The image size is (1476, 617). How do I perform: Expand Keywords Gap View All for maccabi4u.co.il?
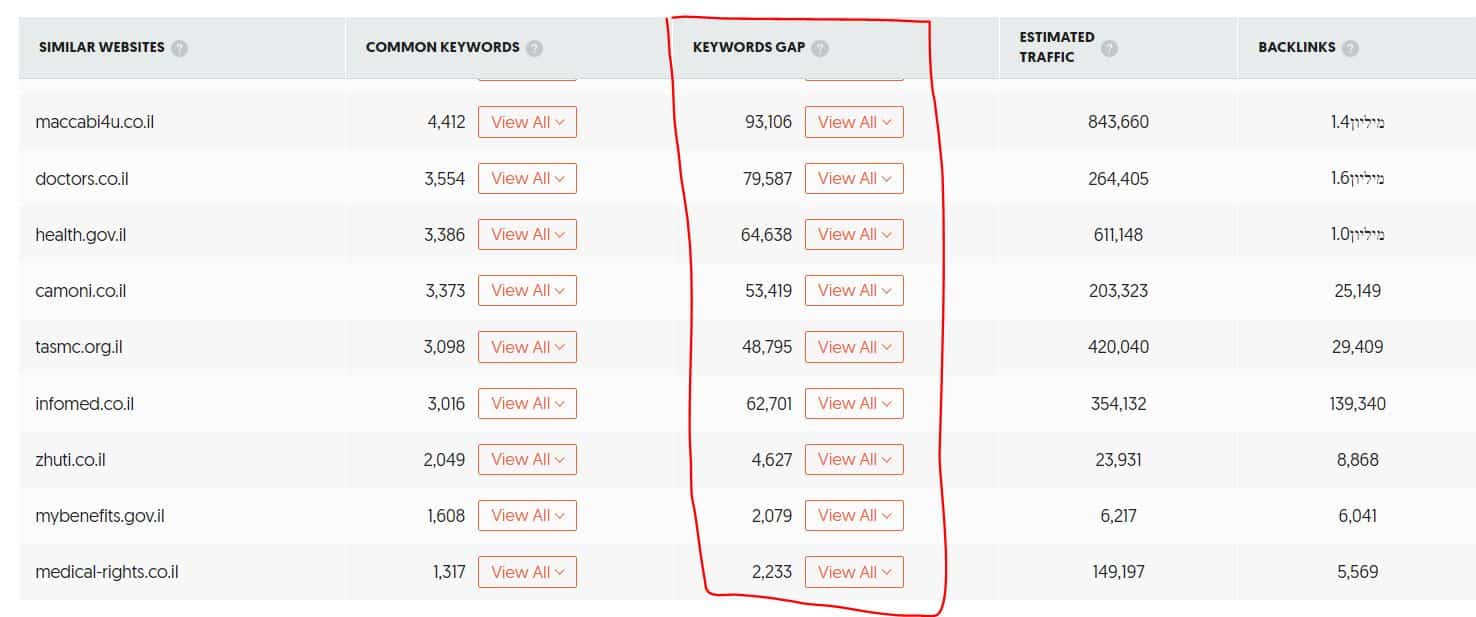point(854,122)
